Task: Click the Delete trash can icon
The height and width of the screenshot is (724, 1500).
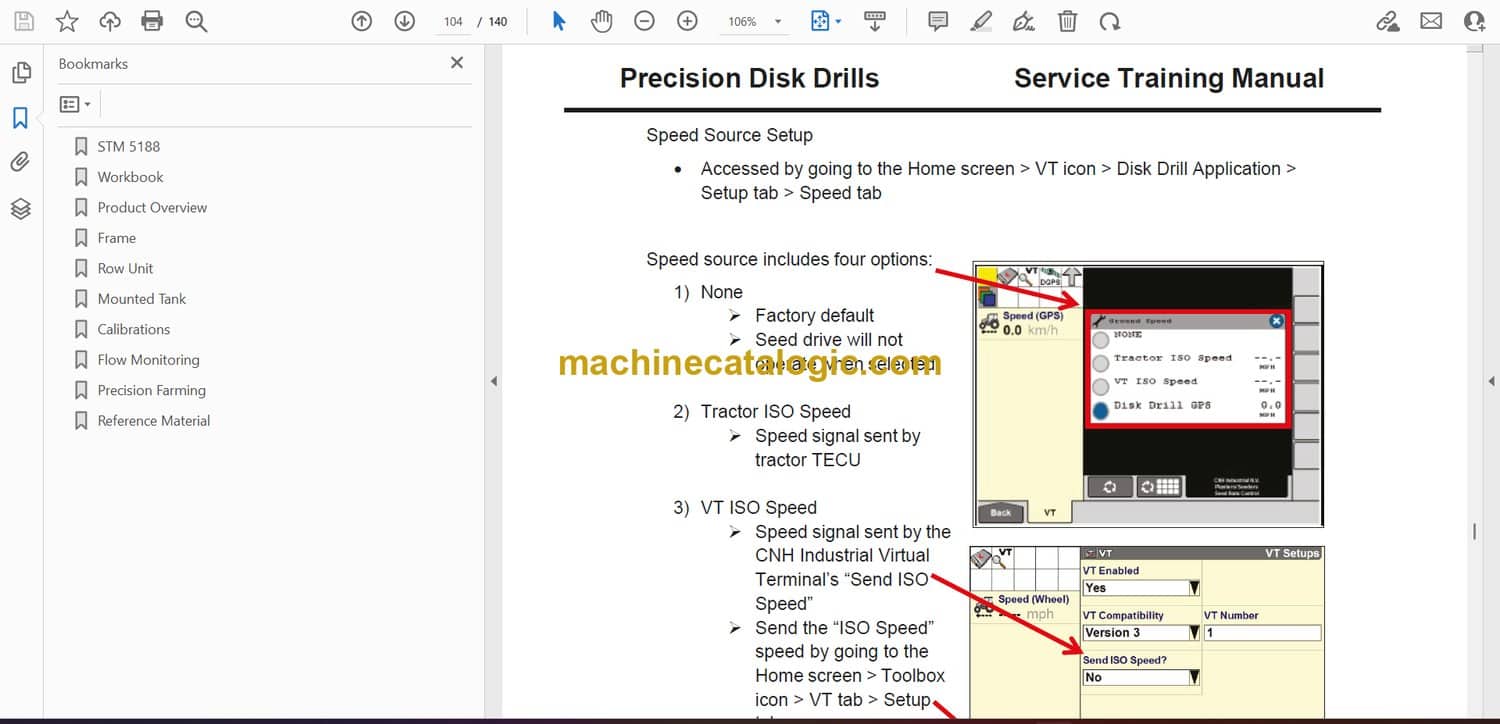Action: click(x=1067, y=21)
